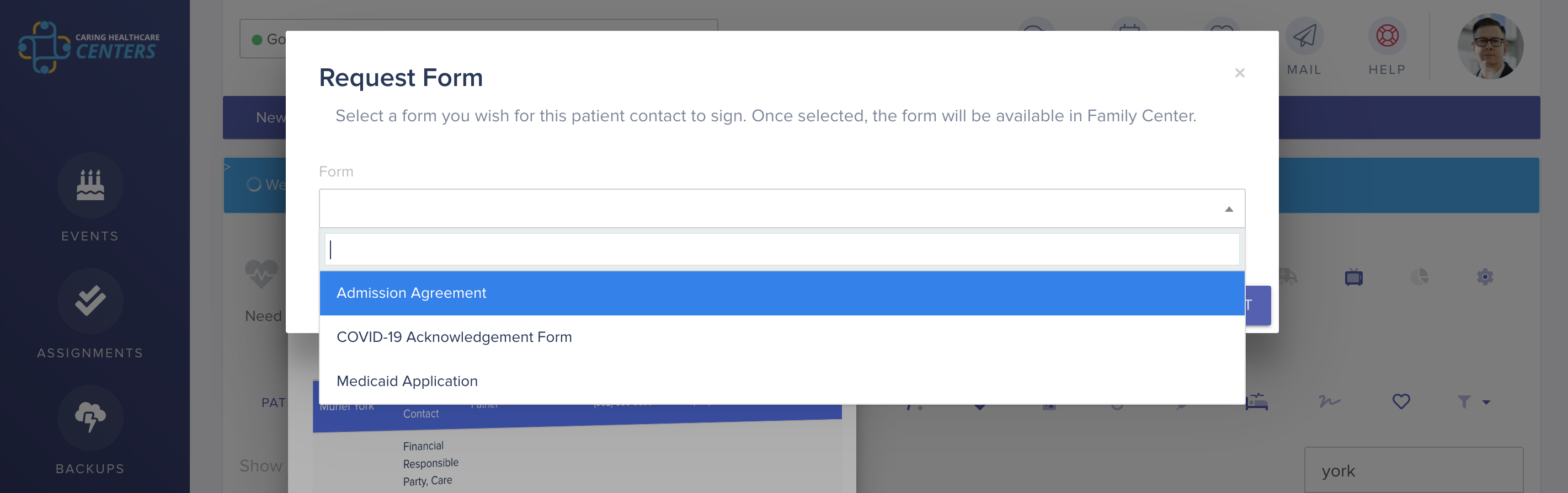Viewport: 1568px width, 493px height.
Task: Close the Request Form dialog
Action: click(x=1240, y=73)
